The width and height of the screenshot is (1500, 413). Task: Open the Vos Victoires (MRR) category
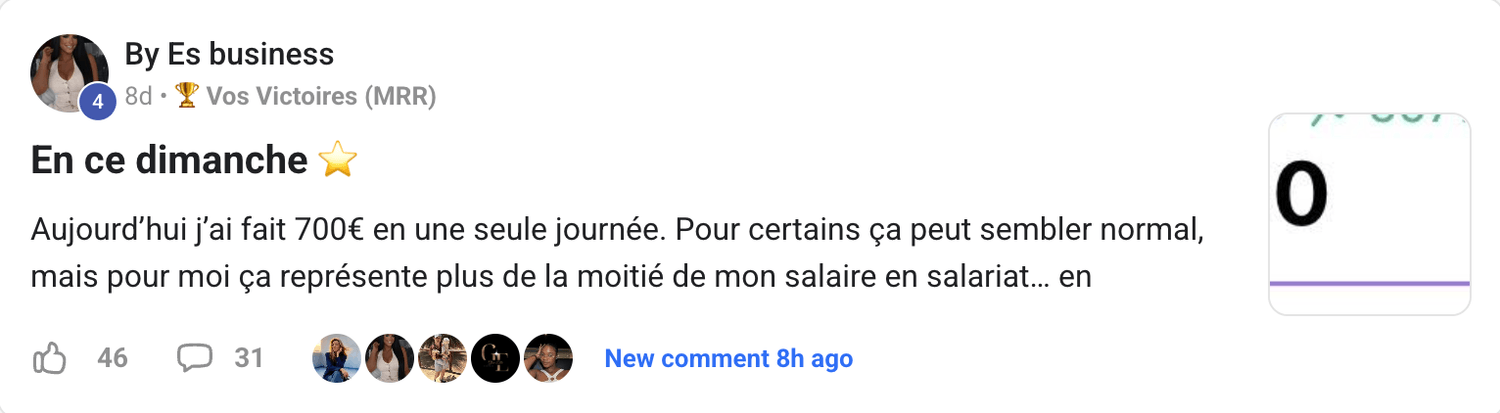tap(320, 96)
